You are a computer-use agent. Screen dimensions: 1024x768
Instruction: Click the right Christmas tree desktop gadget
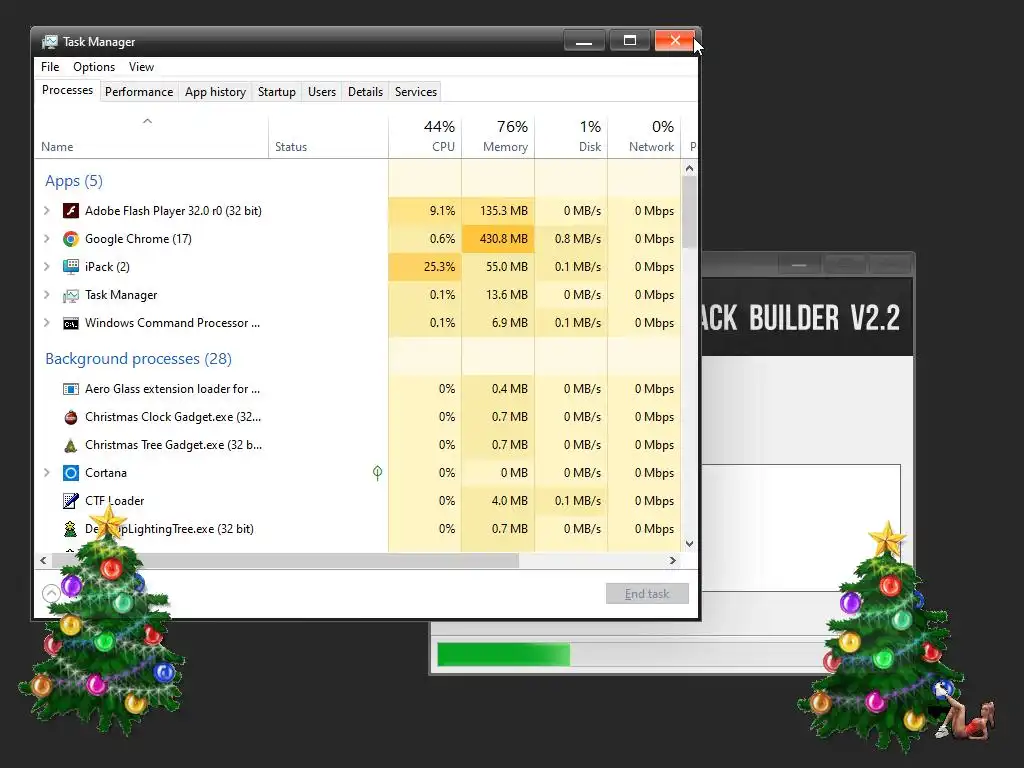point(882,637)
